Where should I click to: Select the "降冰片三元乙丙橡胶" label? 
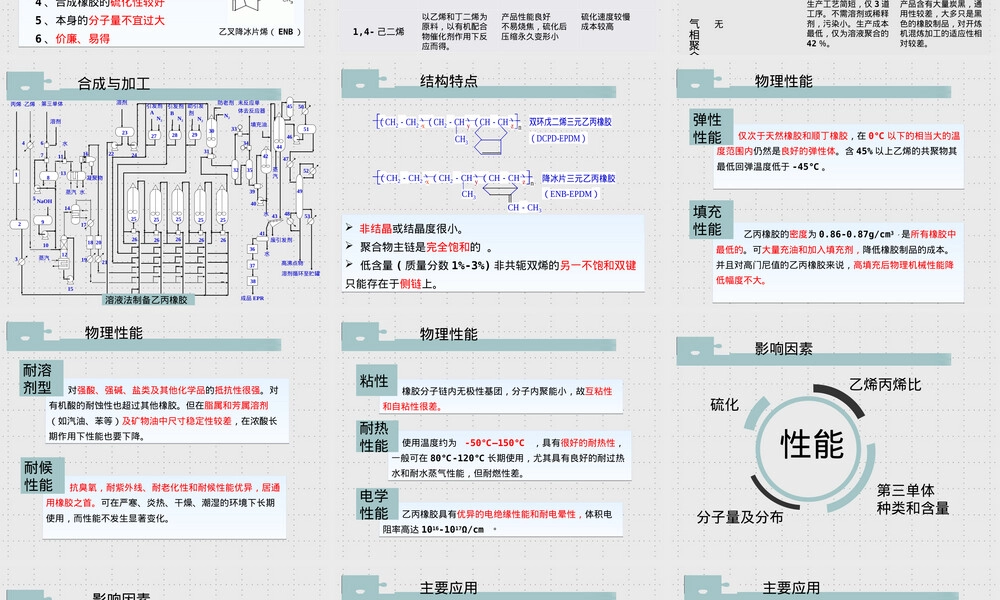pyautogui.click(x=579, y=179)
